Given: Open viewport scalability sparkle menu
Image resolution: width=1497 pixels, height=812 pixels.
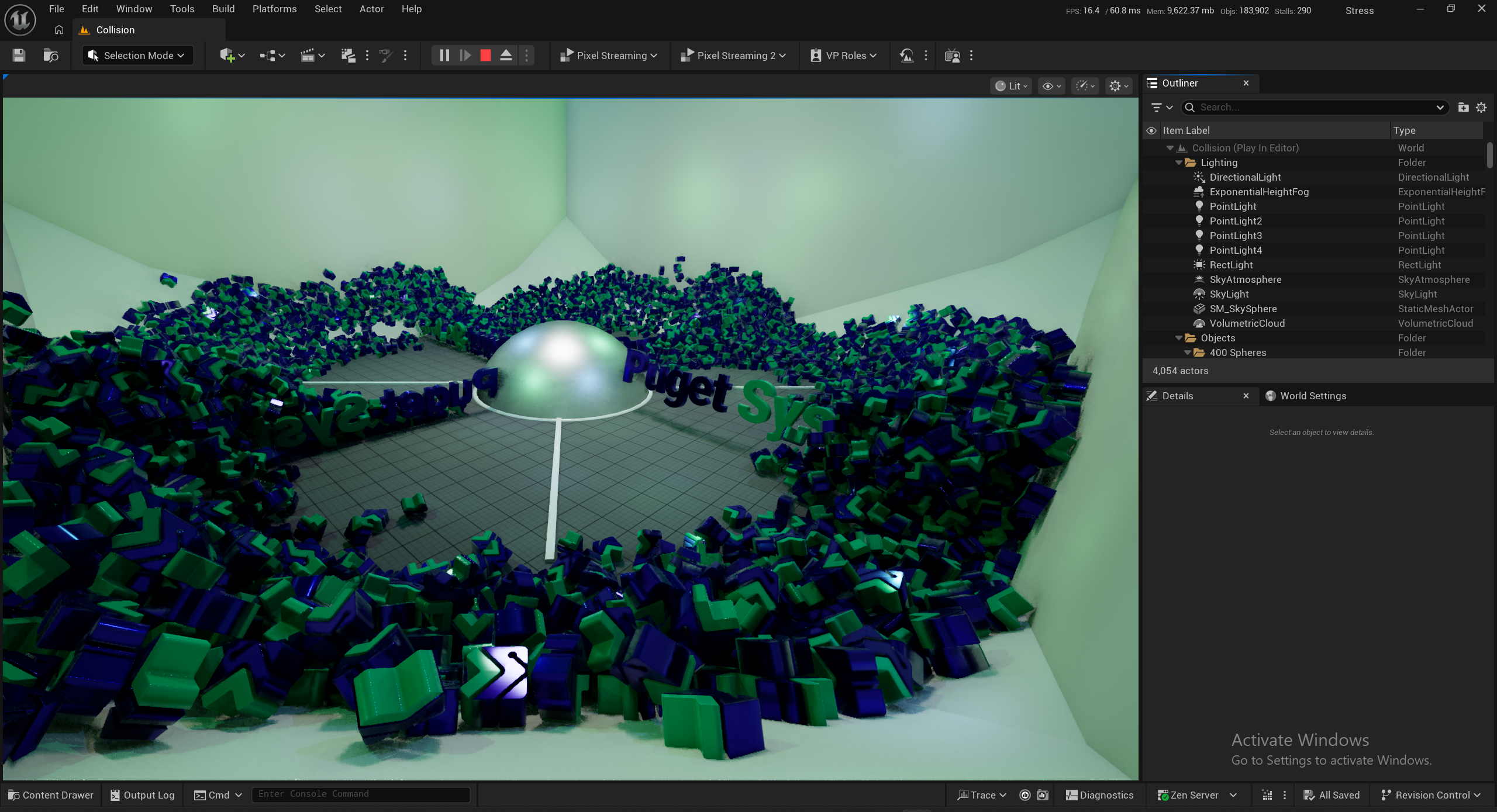Looking at the screenshot, I should coord(1085,86).
